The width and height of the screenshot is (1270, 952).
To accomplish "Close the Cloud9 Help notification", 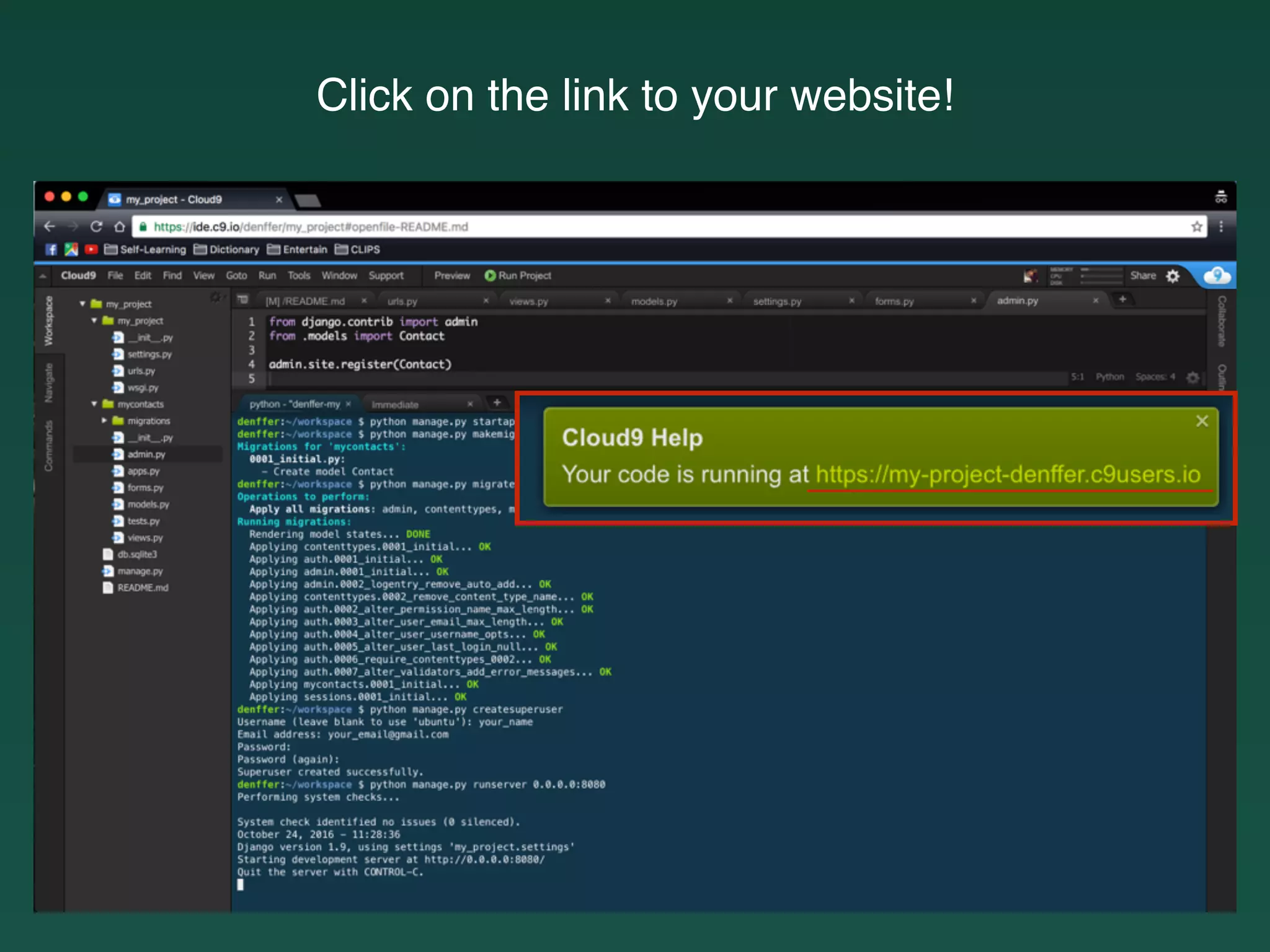I will click(x=1201, y=421).
